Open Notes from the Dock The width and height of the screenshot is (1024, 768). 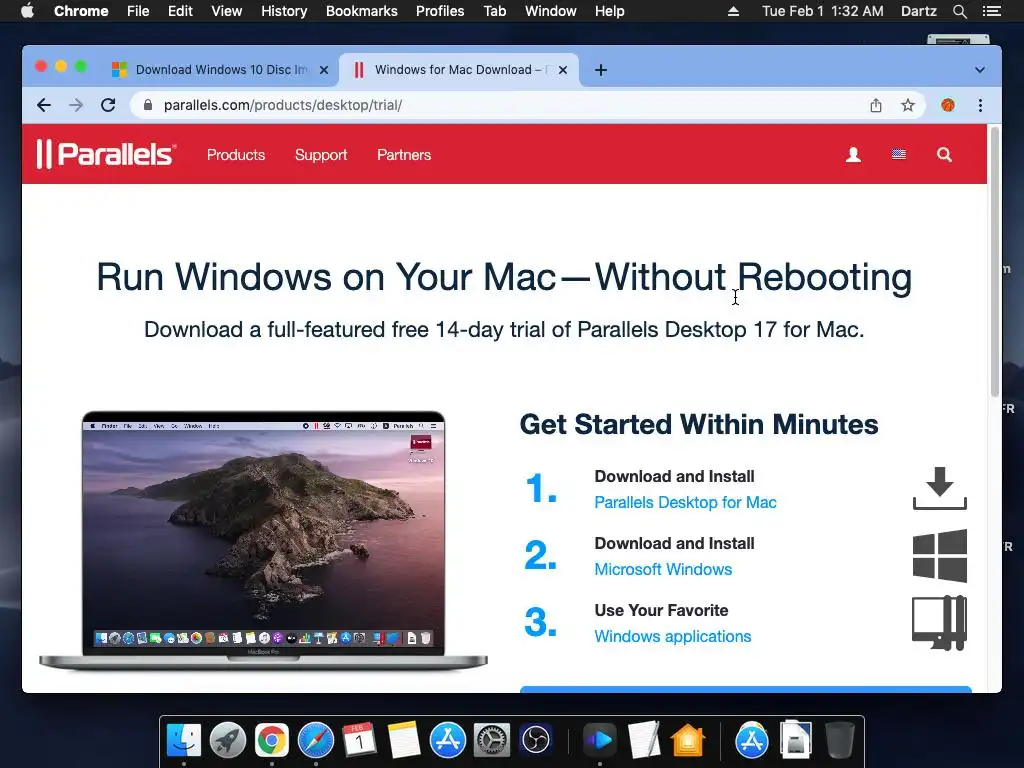404,741
